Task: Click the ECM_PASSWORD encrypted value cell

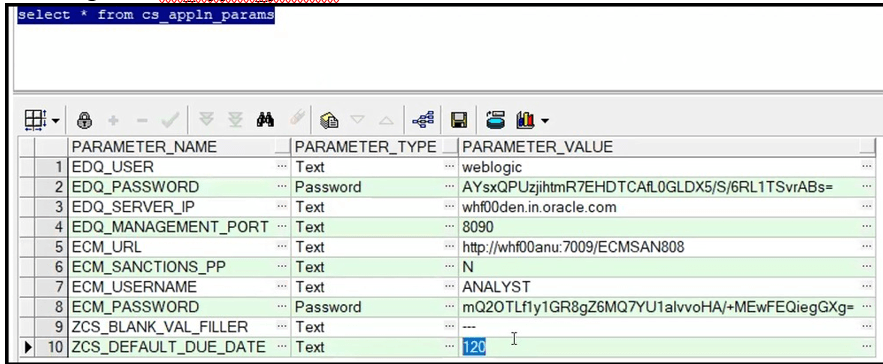Action: [667, 307]
